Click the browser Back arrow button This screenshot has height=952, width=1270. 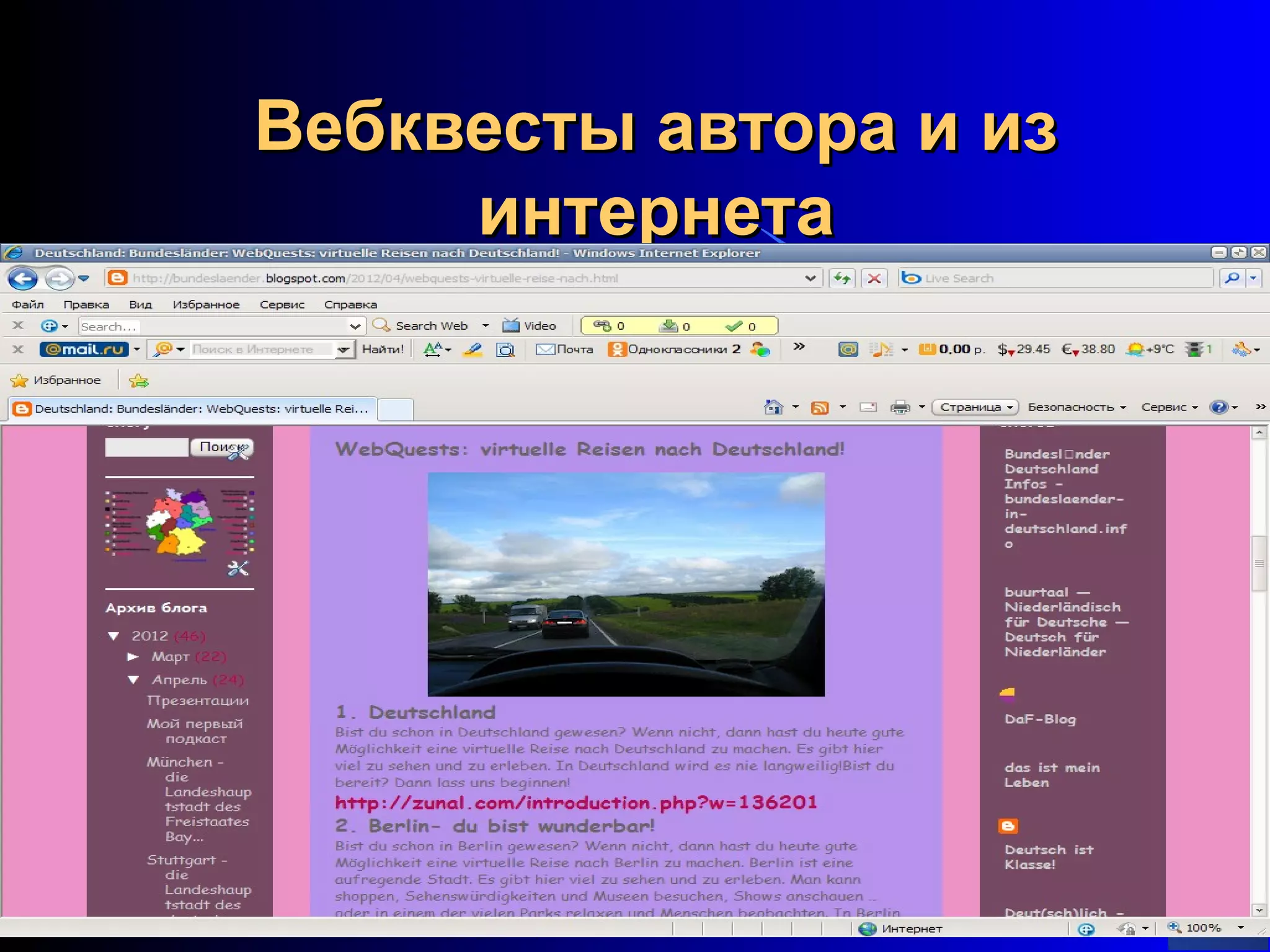click(x=23, y=278)
